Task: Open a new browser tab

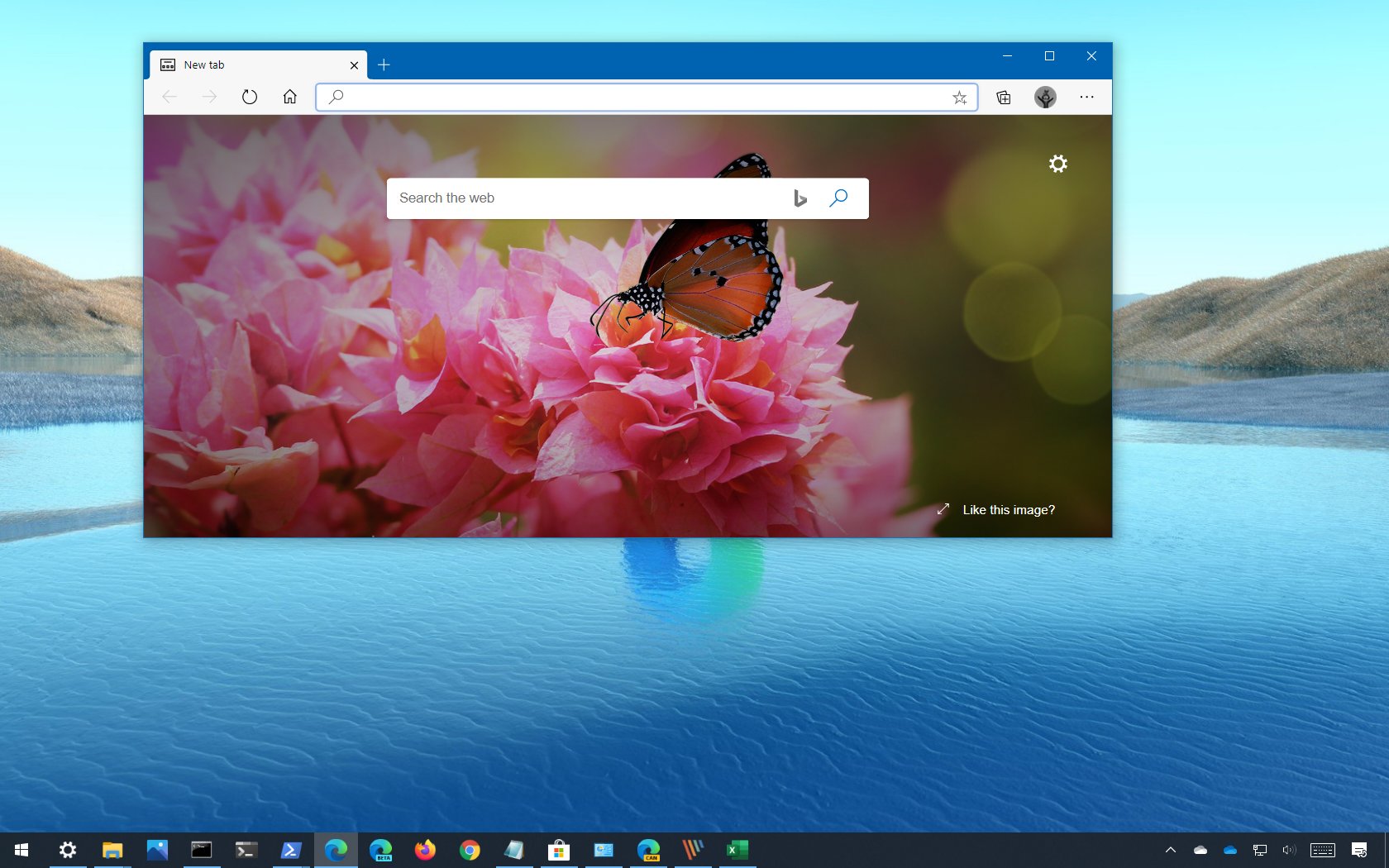Action: point(384,64)
